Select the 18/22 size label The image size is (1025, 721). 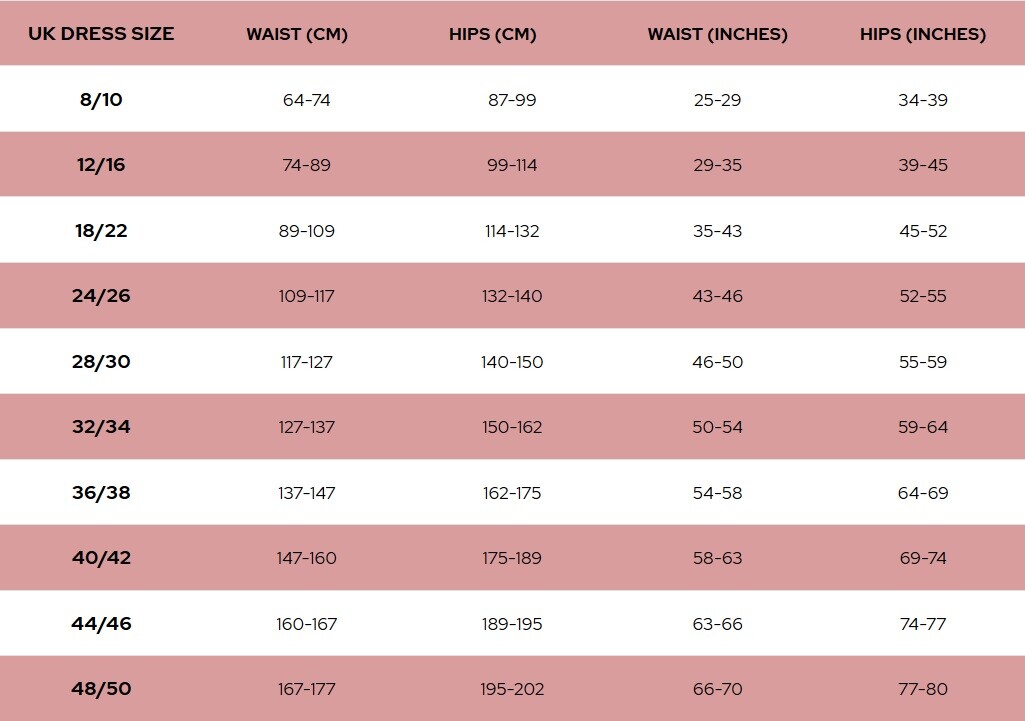(x=101, y=231)
